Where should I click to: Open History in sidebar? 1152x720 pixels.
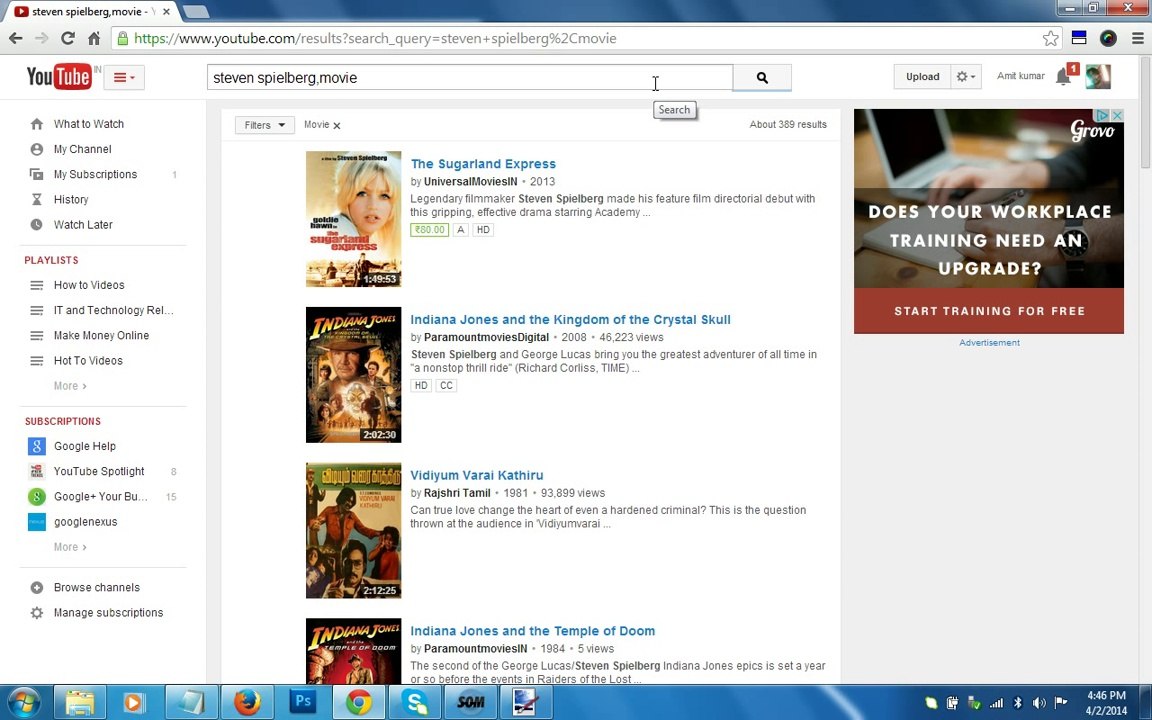71,199
